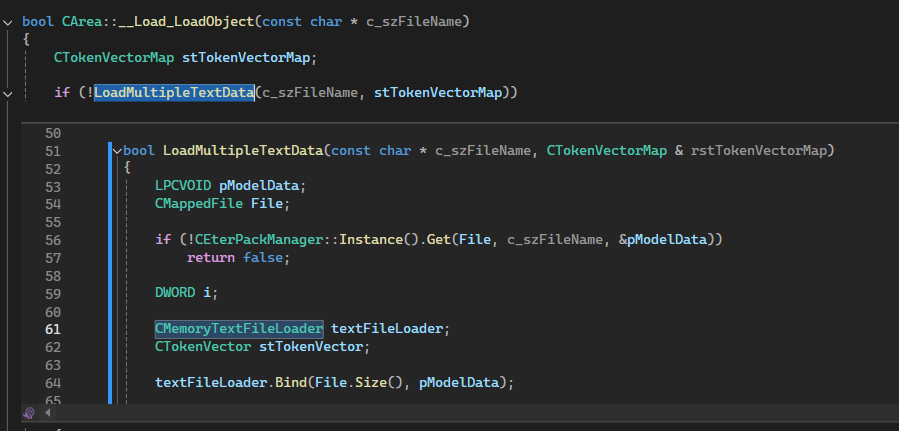Click the i variable on line 59
Image resolution: width=899 pixels, height=431 pixels.
pos(207,292)
